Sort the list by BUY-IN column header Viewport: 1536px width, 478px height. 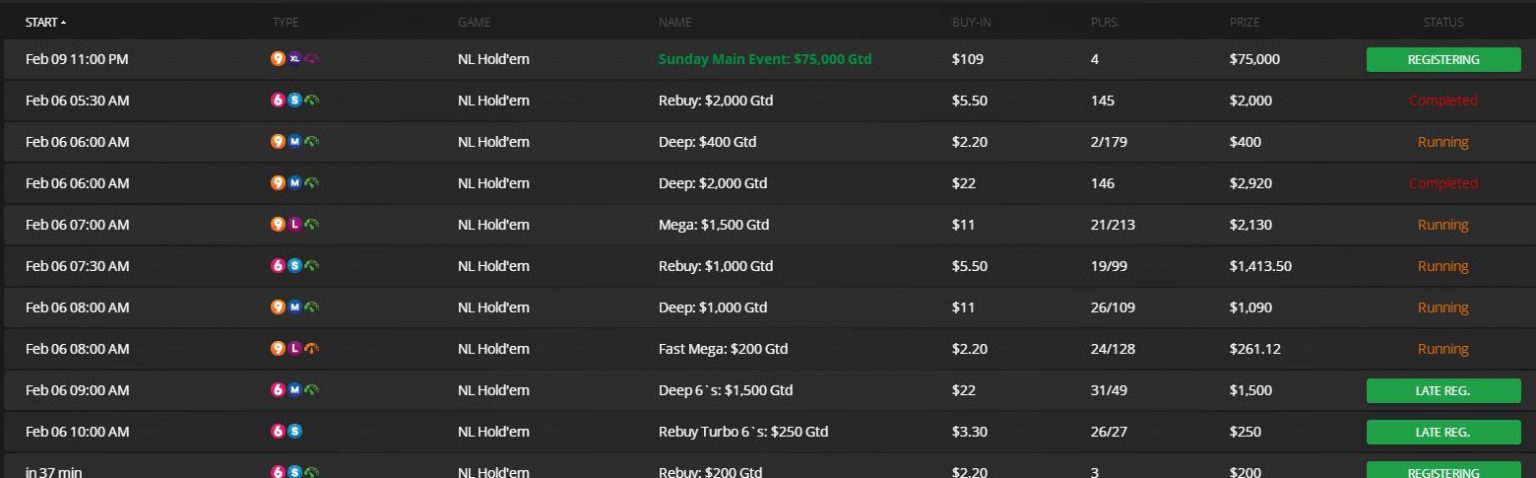coord(971,22)
